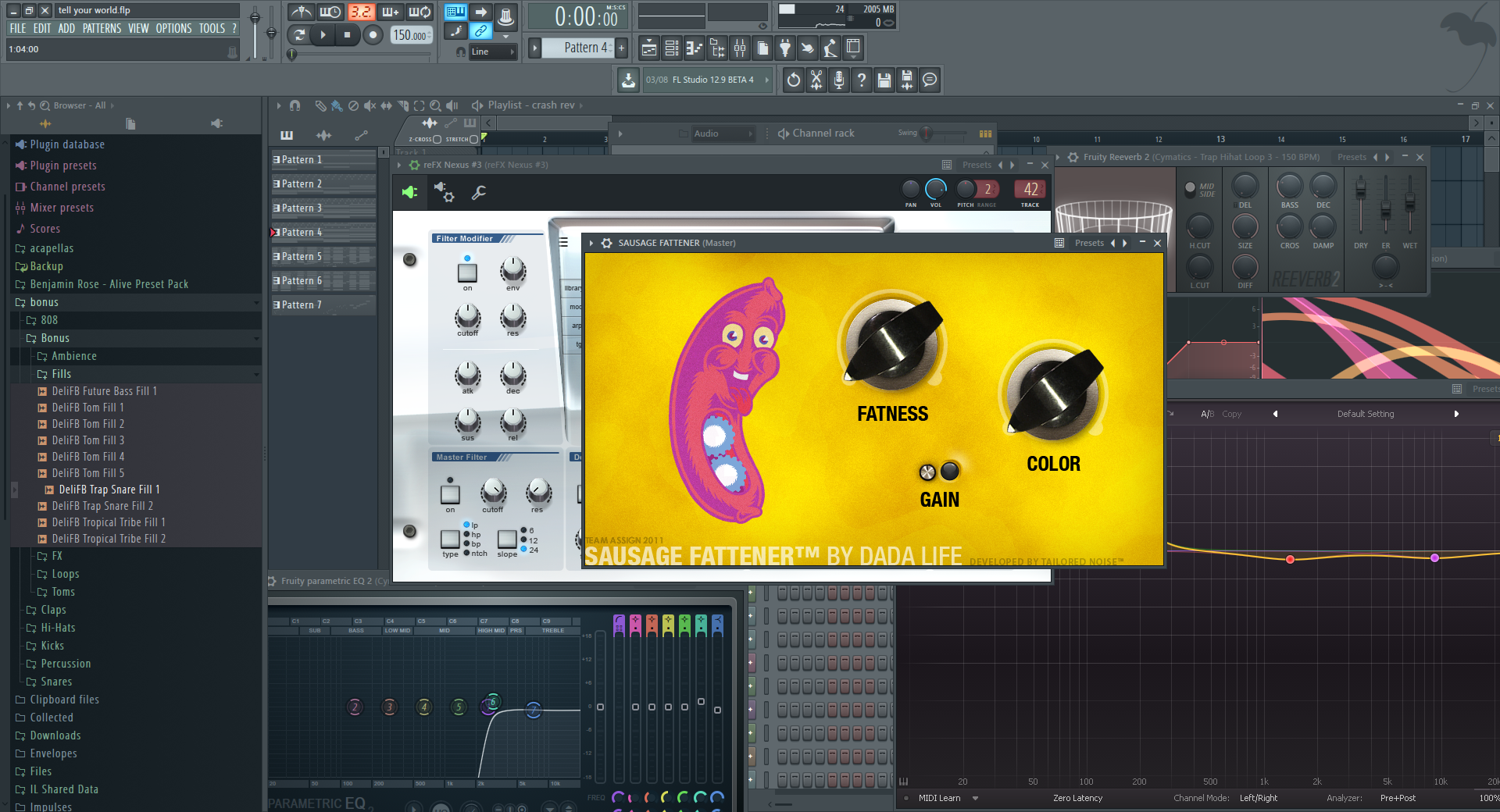Toggle the MID SIDE switch in Reeverb
The width and height of the screenshot is (1500, 812).
(x=1190, y=188)
